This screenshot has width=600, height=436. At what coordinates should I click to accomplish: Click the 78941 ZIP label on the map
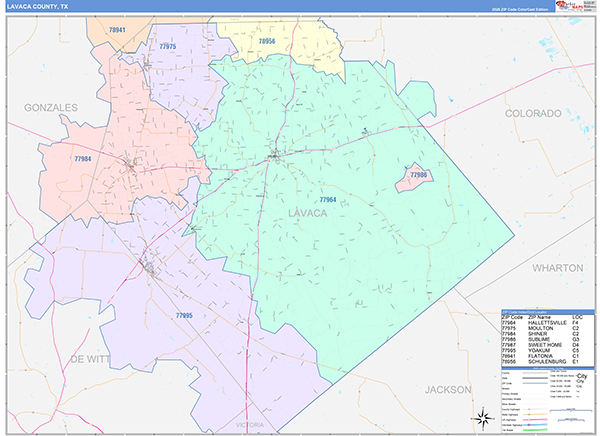(x=117, y=30)
